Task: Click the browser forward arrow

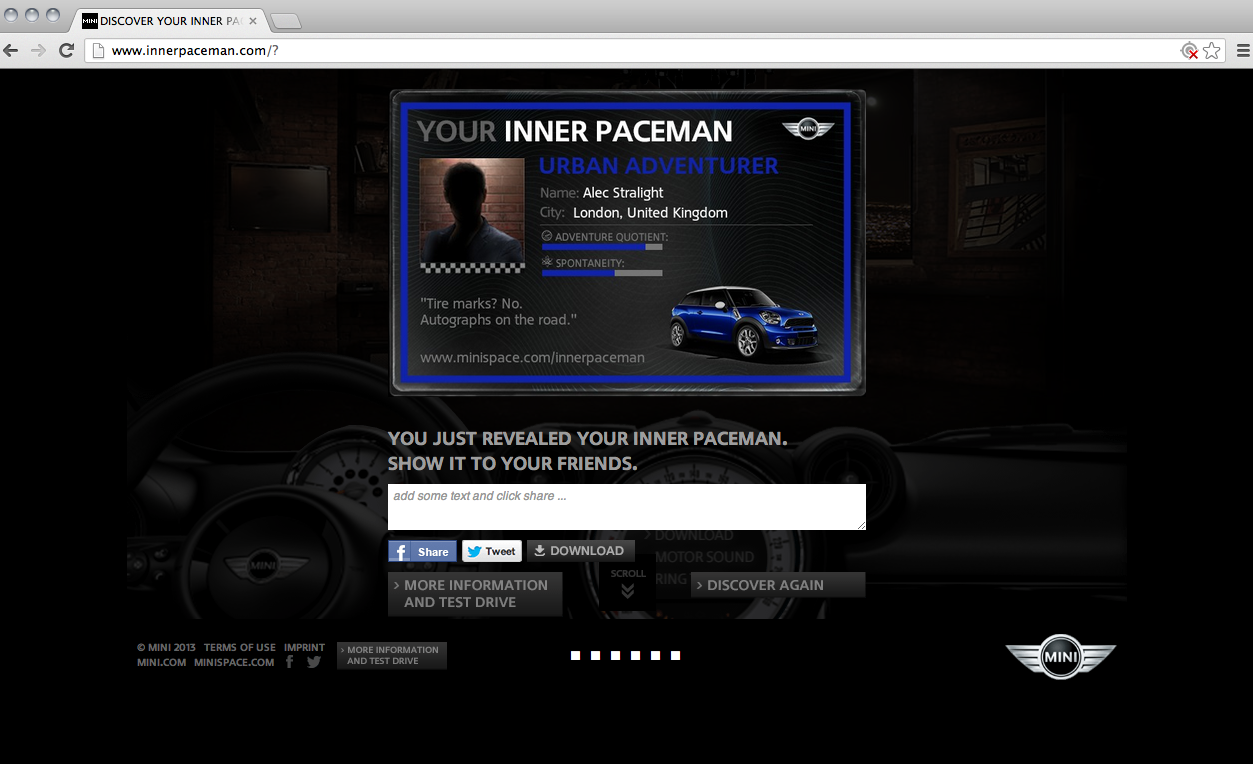Action: tap(38, 50)
